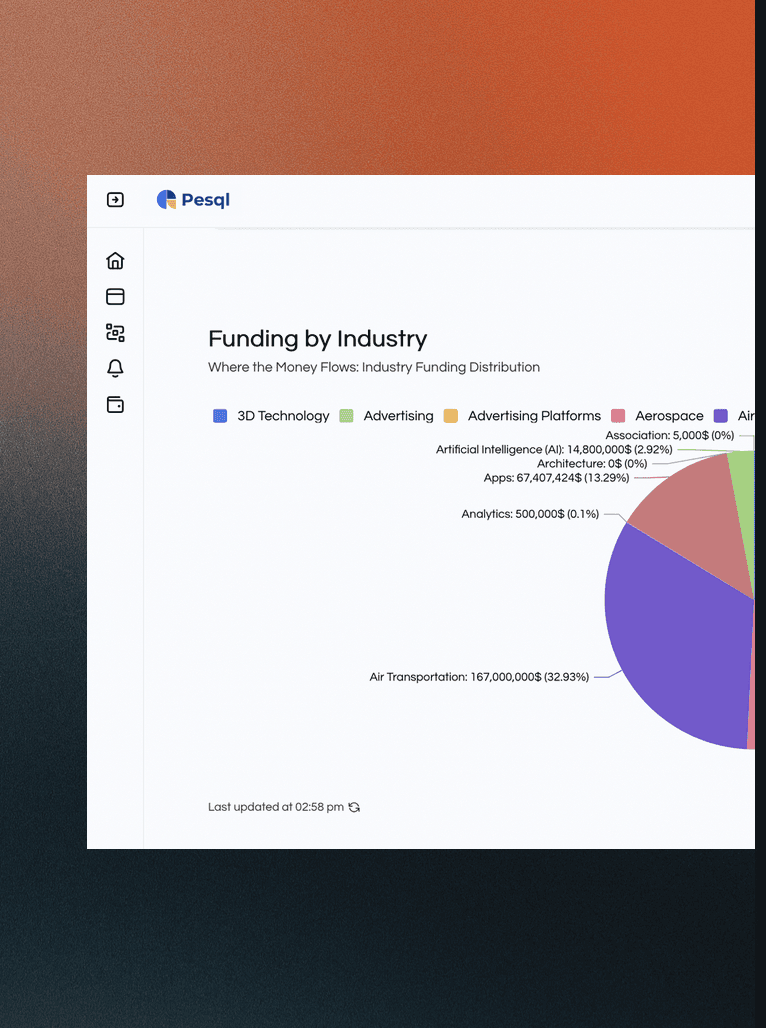
Task: Click the Funding by Industry heading
Action: click(317, 339)
